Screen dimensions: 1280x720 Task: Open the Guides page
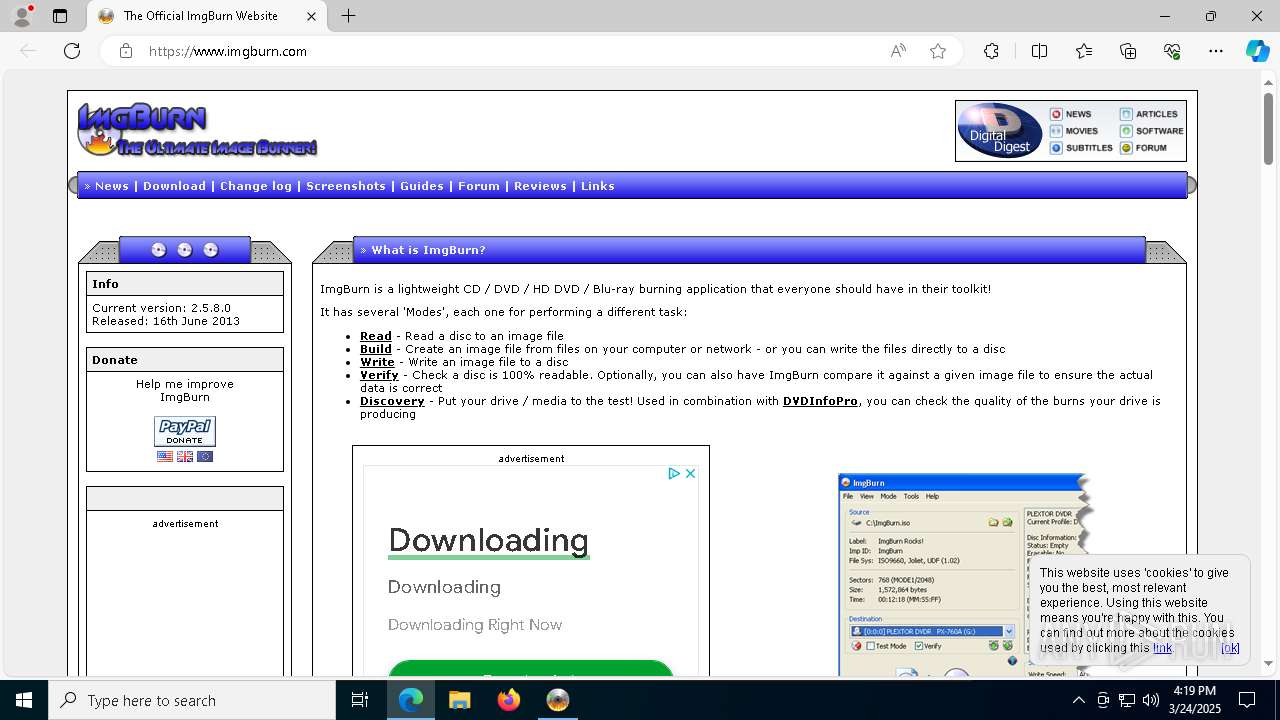point(422,186)
